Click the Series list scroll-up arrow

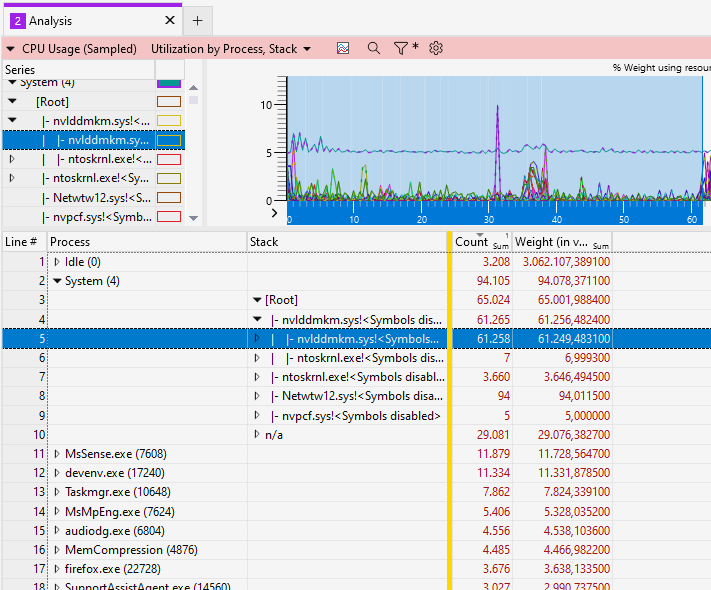pos(194,88)
